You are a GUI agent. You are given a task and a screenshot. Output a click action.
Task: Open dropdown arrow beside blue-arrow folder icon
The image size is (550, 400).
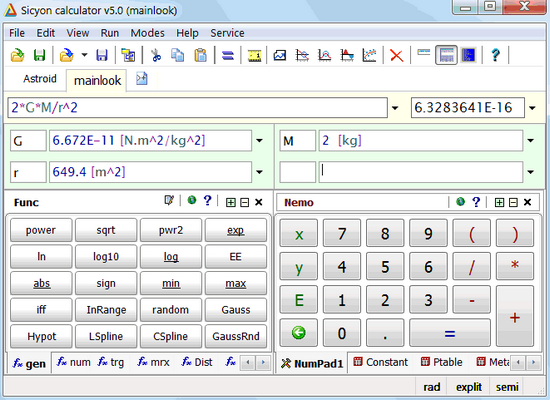[x=84, y=55]
